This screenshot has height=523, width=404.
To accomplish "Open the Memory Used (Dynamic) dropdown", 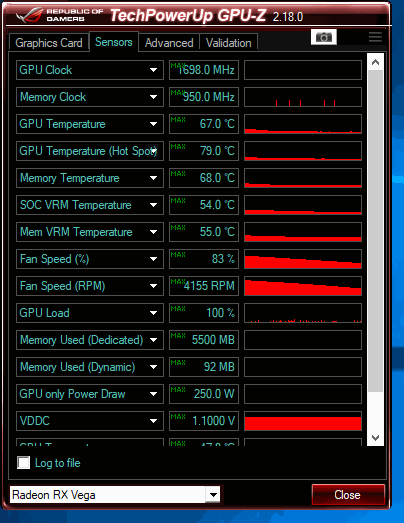I will pyautogui.click(x=153, y=367).
